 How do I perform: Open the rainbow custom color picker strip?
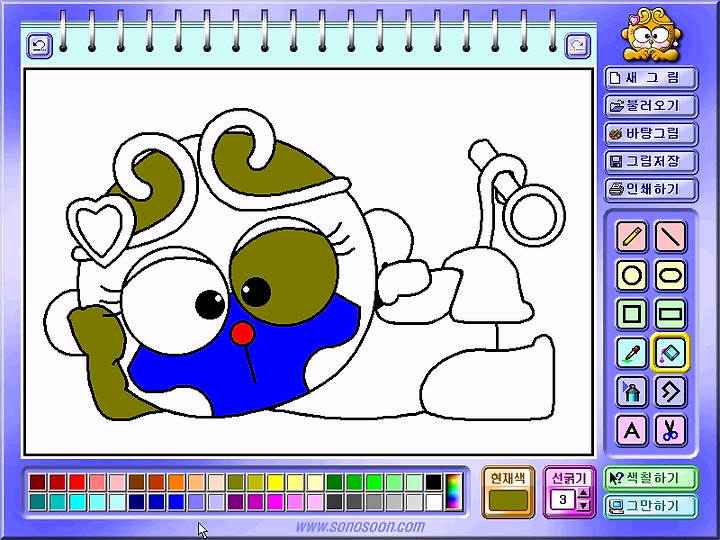pyautogui.click(x=454, y=492)
